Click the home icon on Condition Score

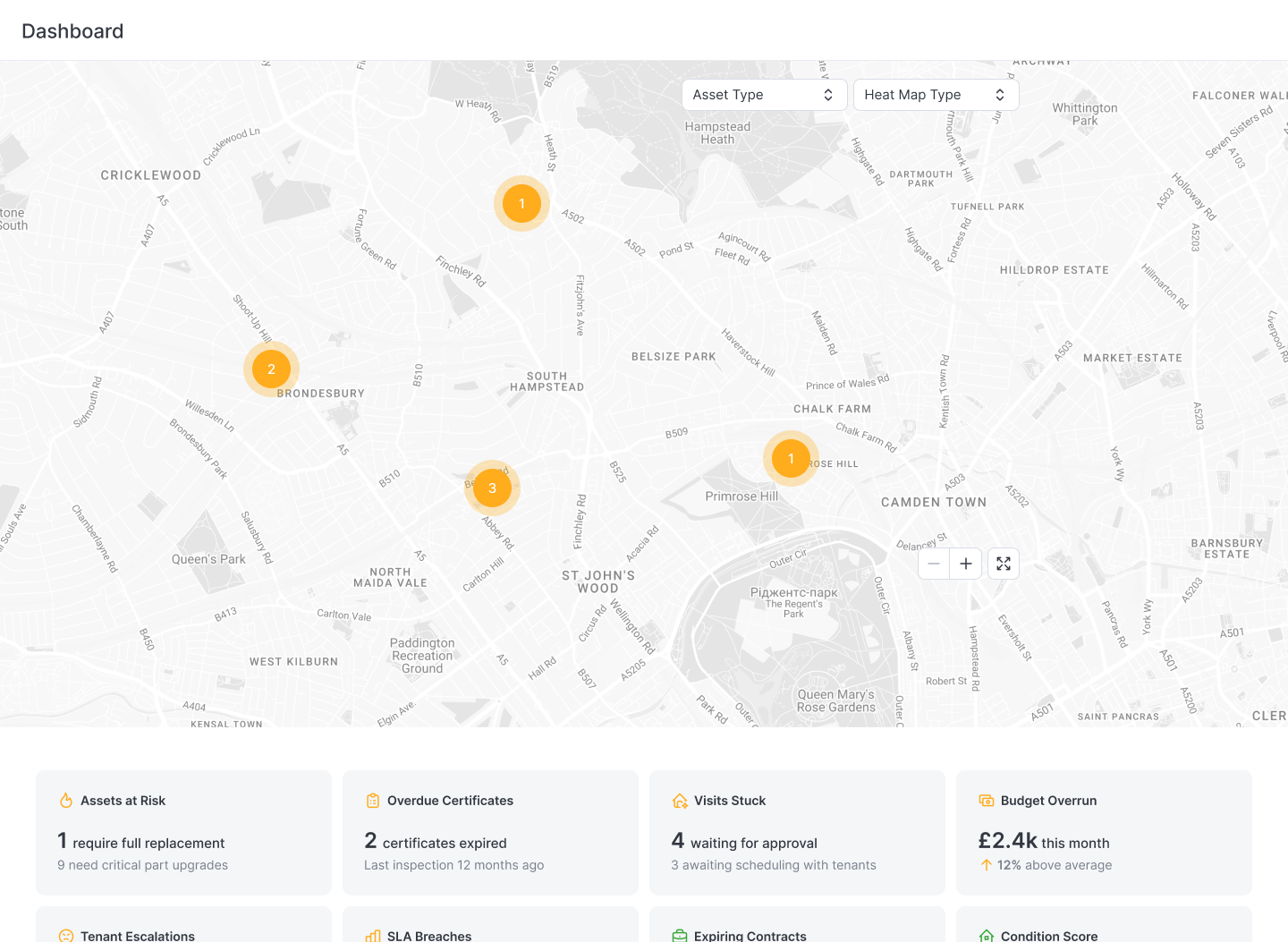[x=987, y=936]
